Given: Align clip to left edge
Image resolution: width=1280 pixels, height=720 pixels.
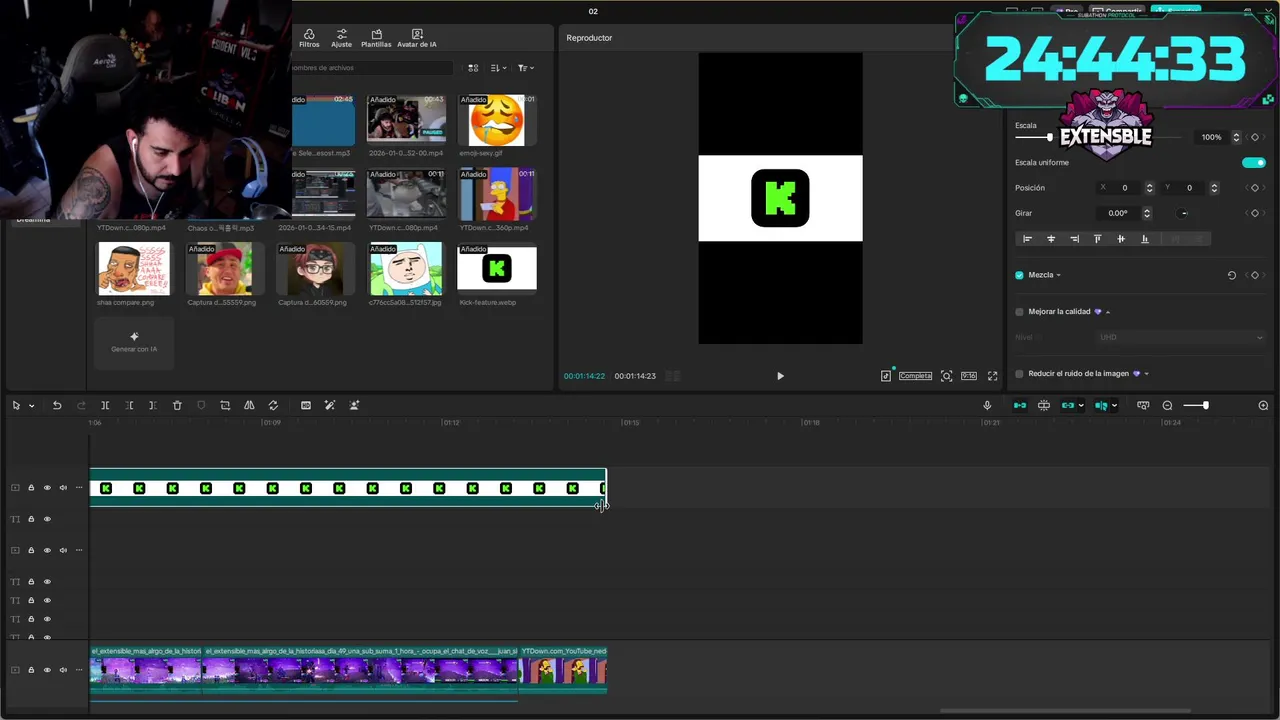Looking at the screenshot, I should 1027,239.
